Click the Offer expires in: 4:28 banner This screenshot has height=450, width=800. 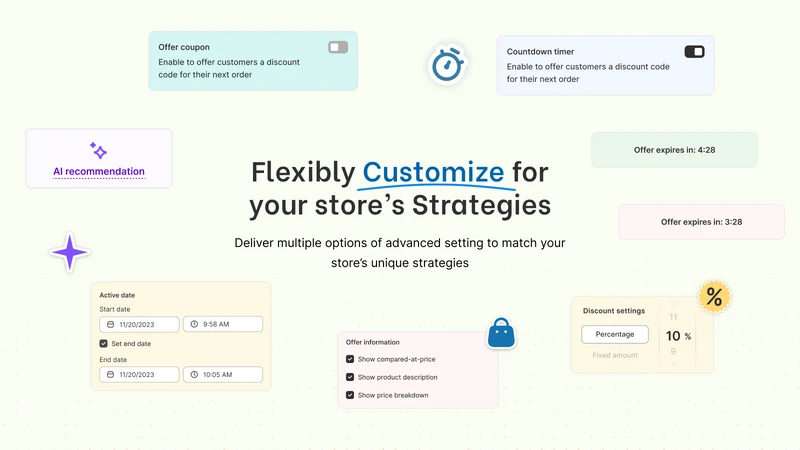674,150
